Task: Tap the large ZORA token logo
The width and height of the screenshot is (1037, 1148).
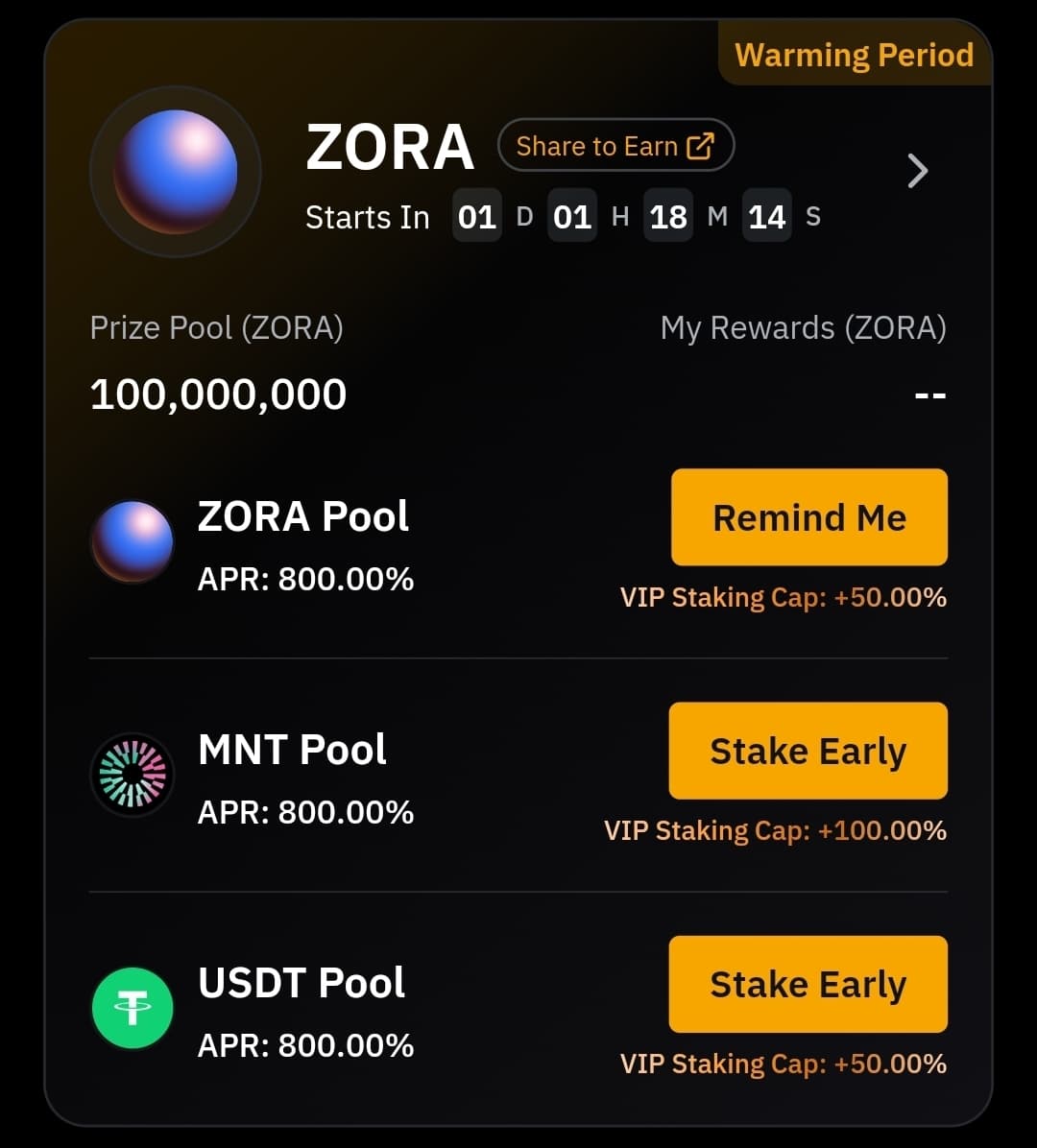Action: (175, 172)
